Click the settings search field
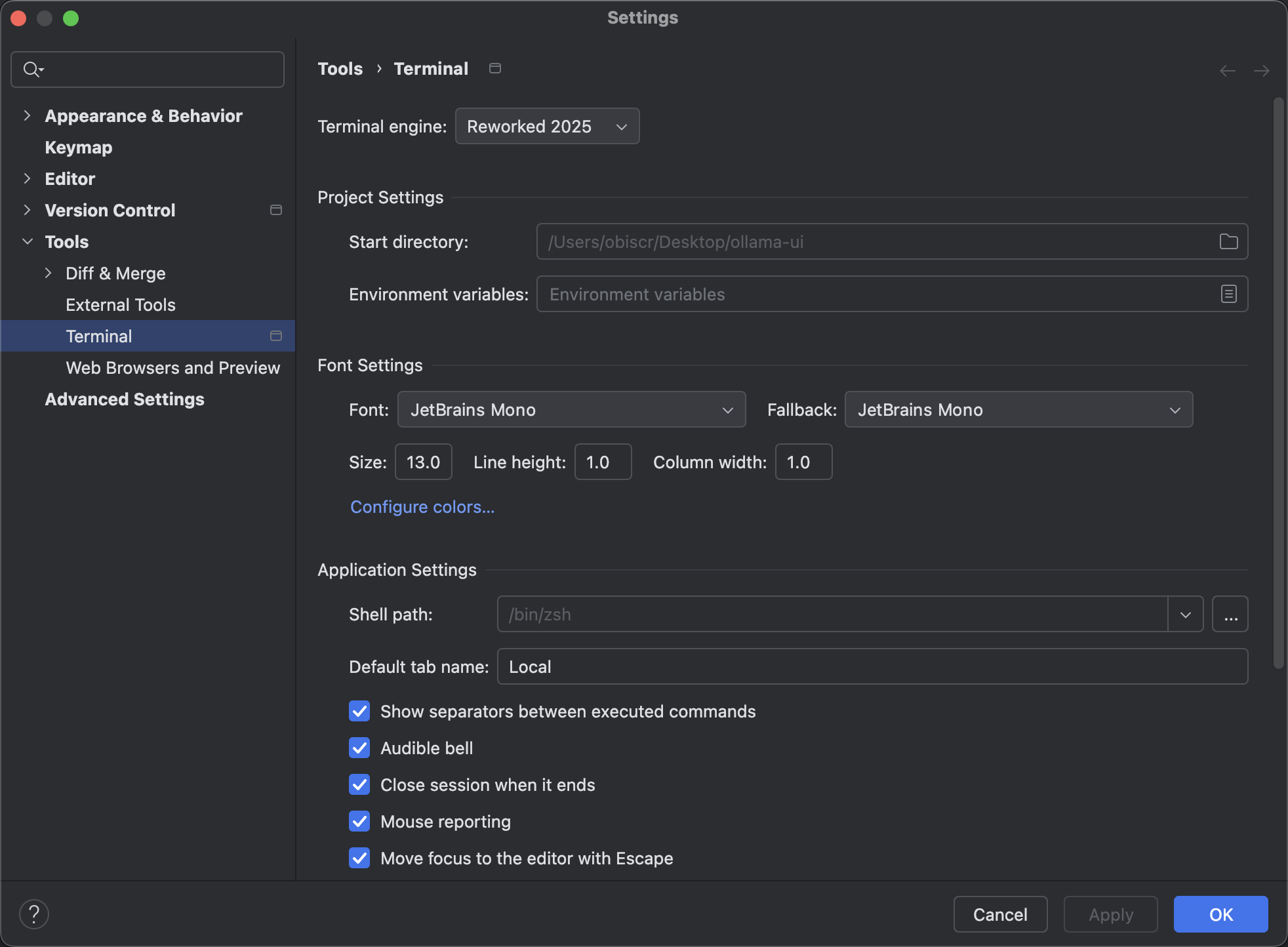 pyautogui.click(x=148, y=69)
